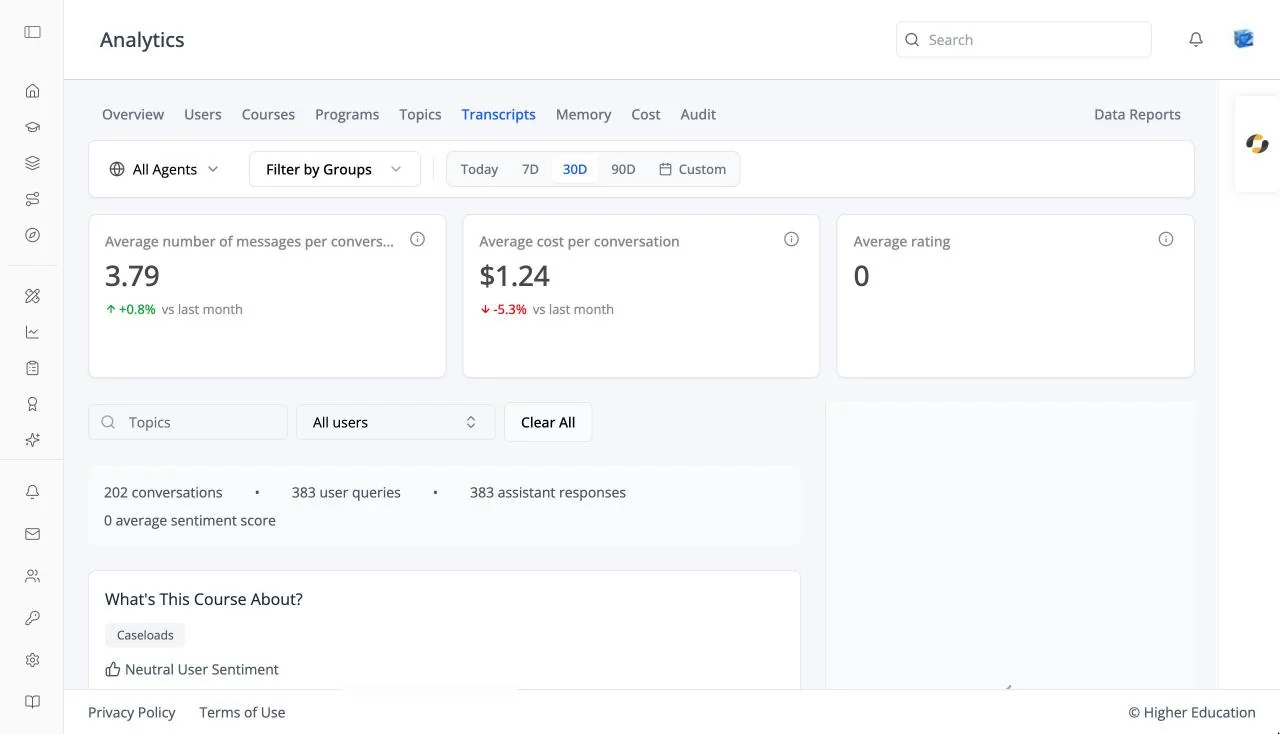Show info for average rating
1280x734 pixels.
coord(1166,239)
